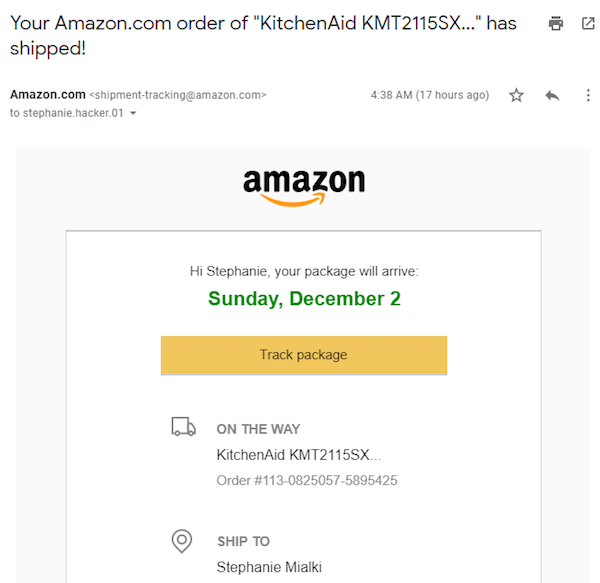Click the location pin icon
The height and width of the screenshot is (583, 600).
click(182, 541)
